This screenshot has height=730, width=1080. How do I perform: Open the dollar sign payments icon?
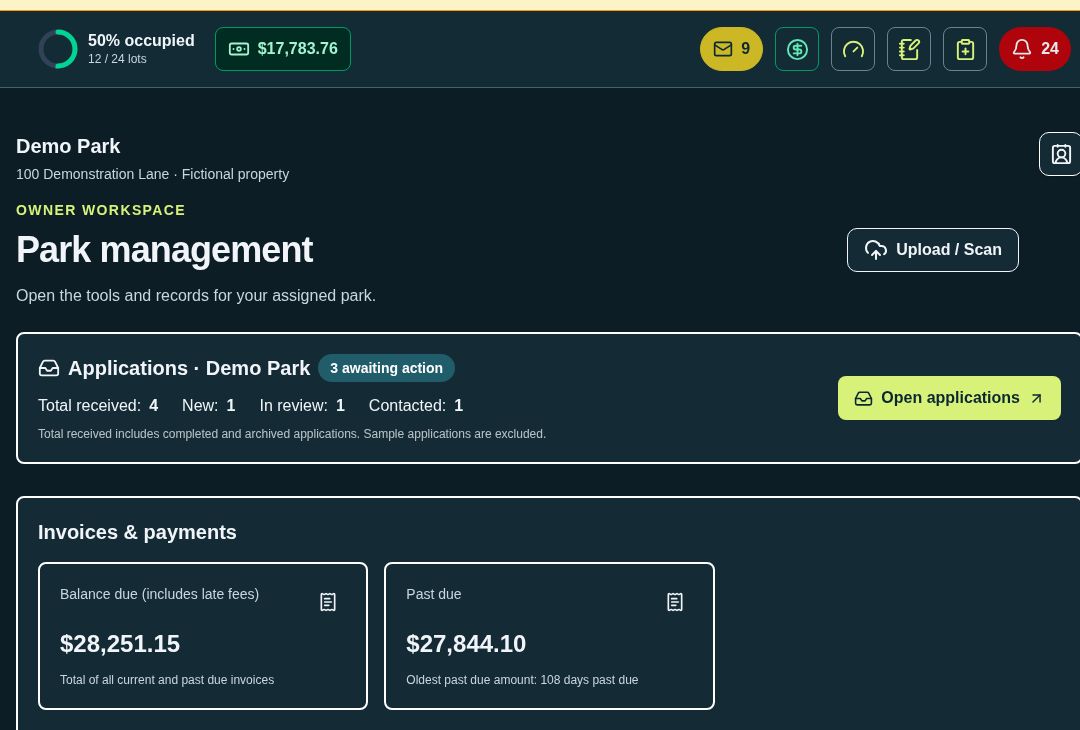797,49
